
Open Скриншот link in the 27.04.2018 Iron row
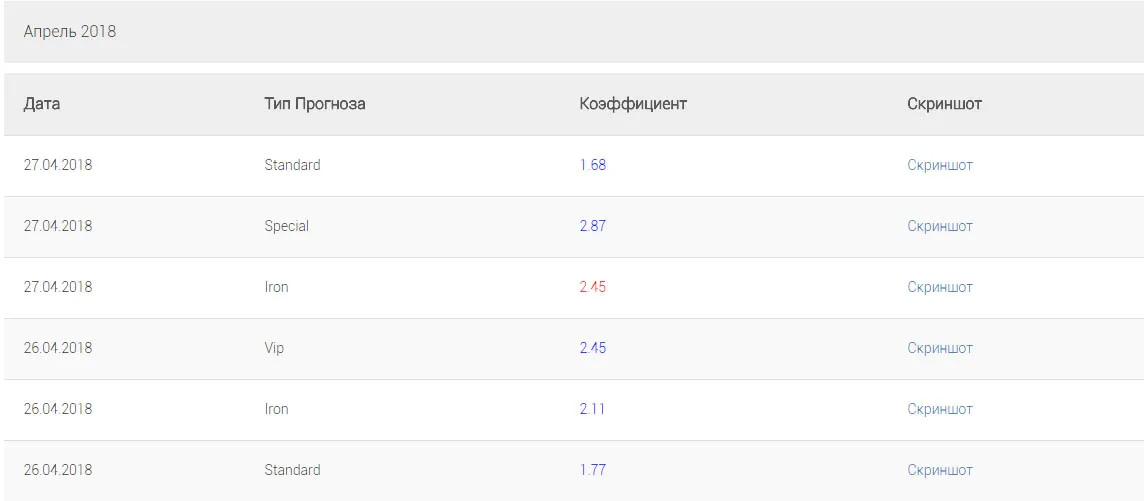940,287
